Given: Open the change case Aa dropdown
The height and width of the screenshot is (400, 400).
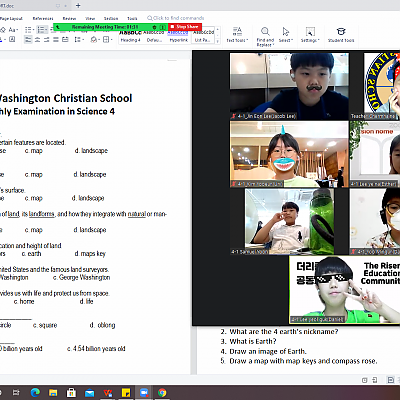Looking at the screenshot, I should point(13,30).
